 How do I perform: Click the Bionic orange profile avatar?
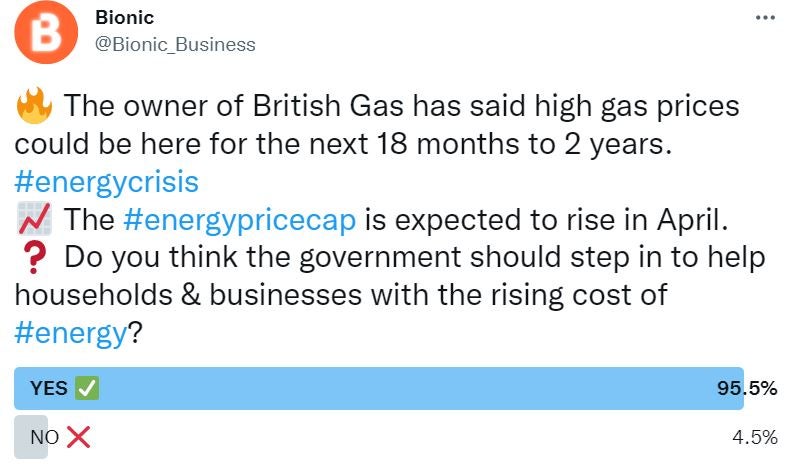coord(46,32)
